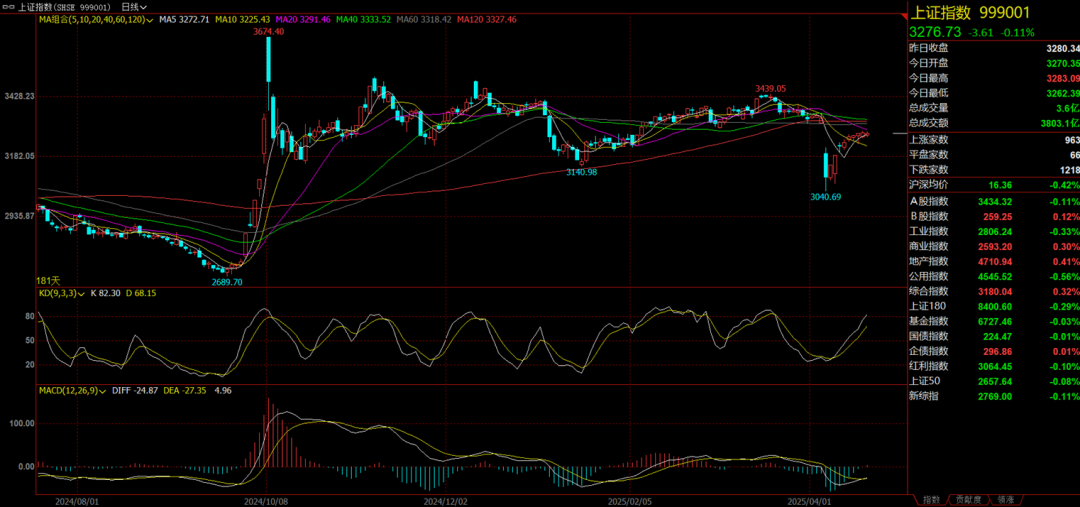
Task: Switch to the 贡献度 tab
Action: (968, 499)
